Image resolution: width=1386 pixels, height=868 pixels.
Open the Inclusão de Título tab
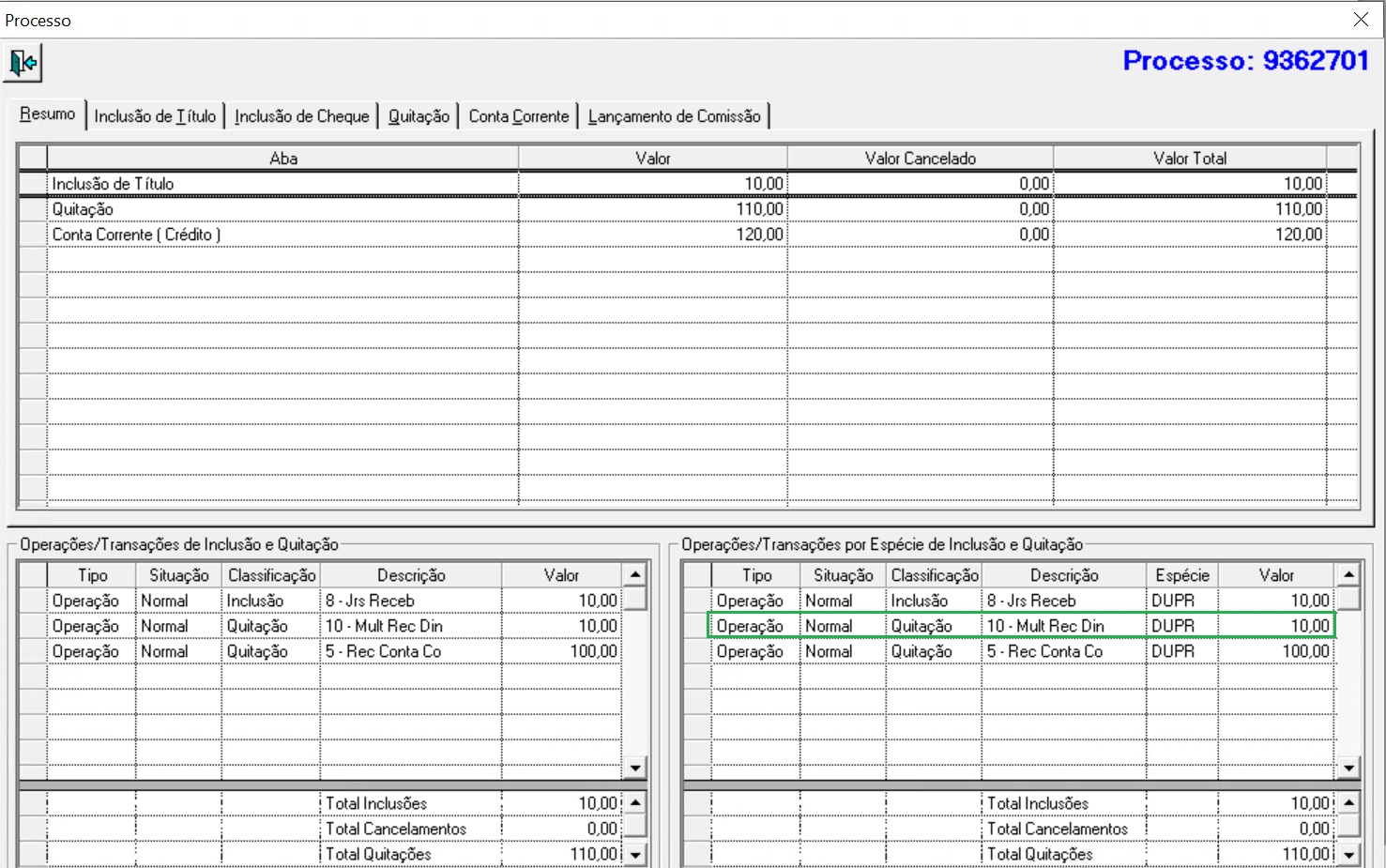coord(155,116)
